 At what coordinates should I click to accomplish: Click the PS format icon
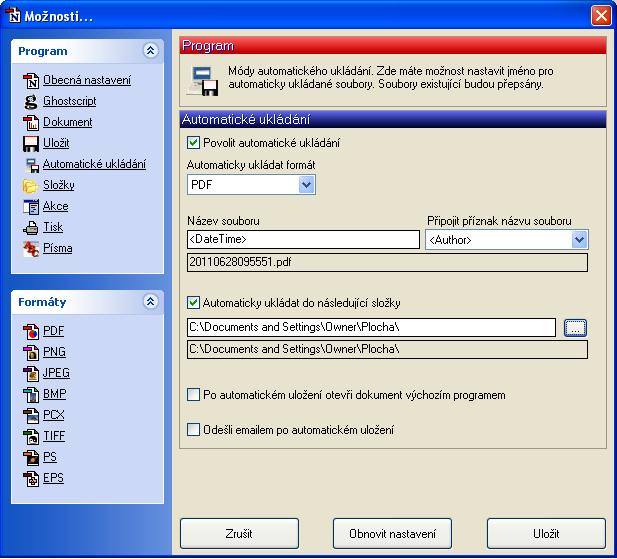point(31,458)
